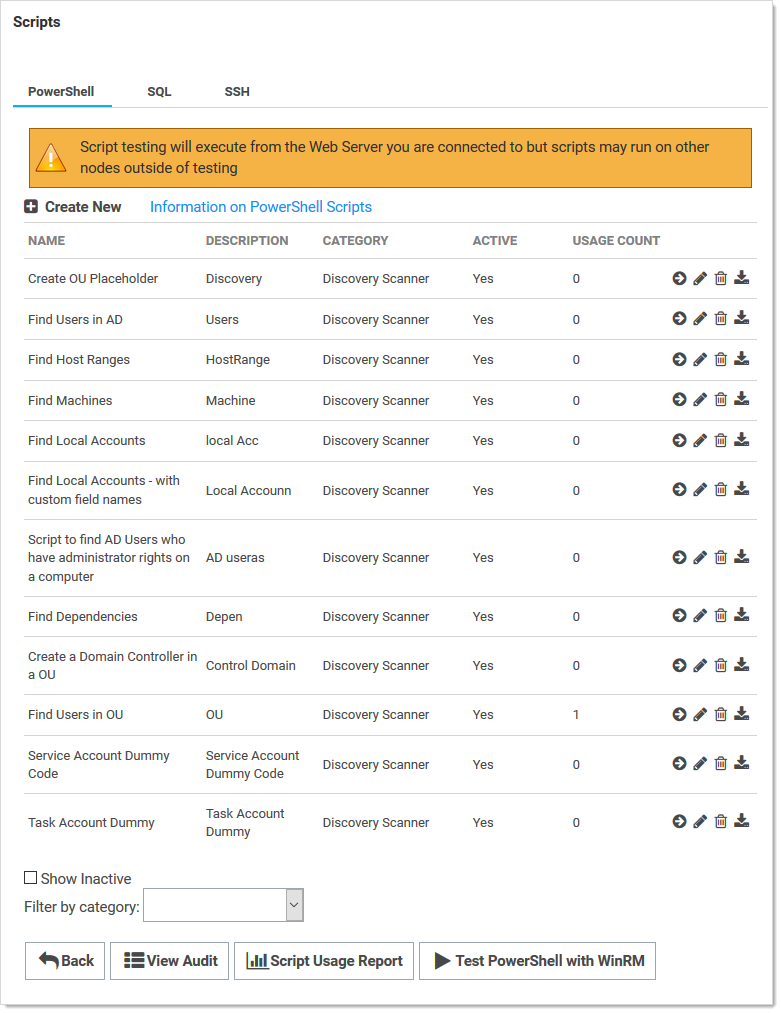The height and width of the screenshot is (1013, 781).
Task: Download the Find Machines script
Action: click(x=742, y=399)
